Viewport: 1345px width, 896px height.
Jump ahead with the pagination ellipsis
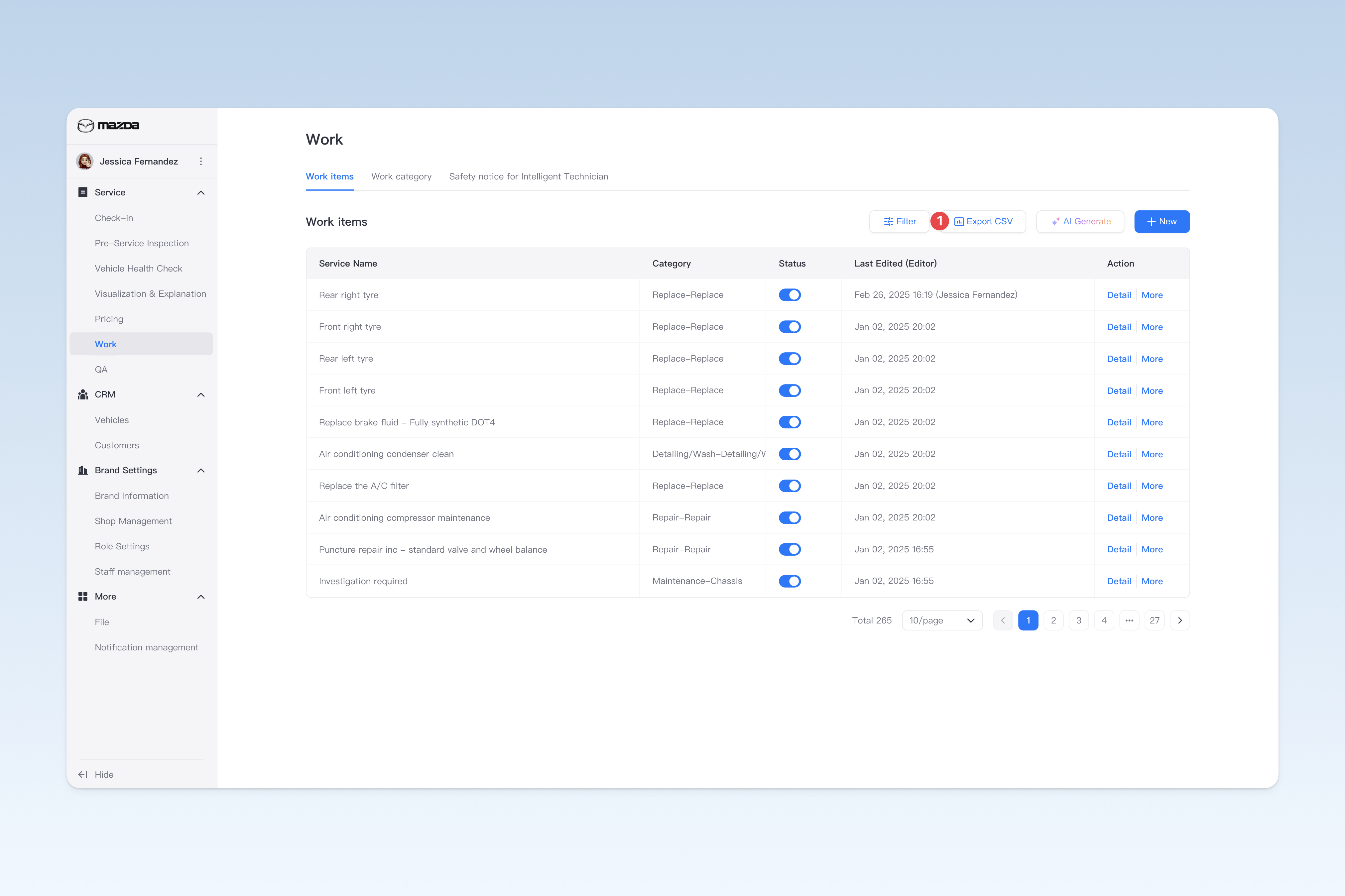tap(1129, 620)
